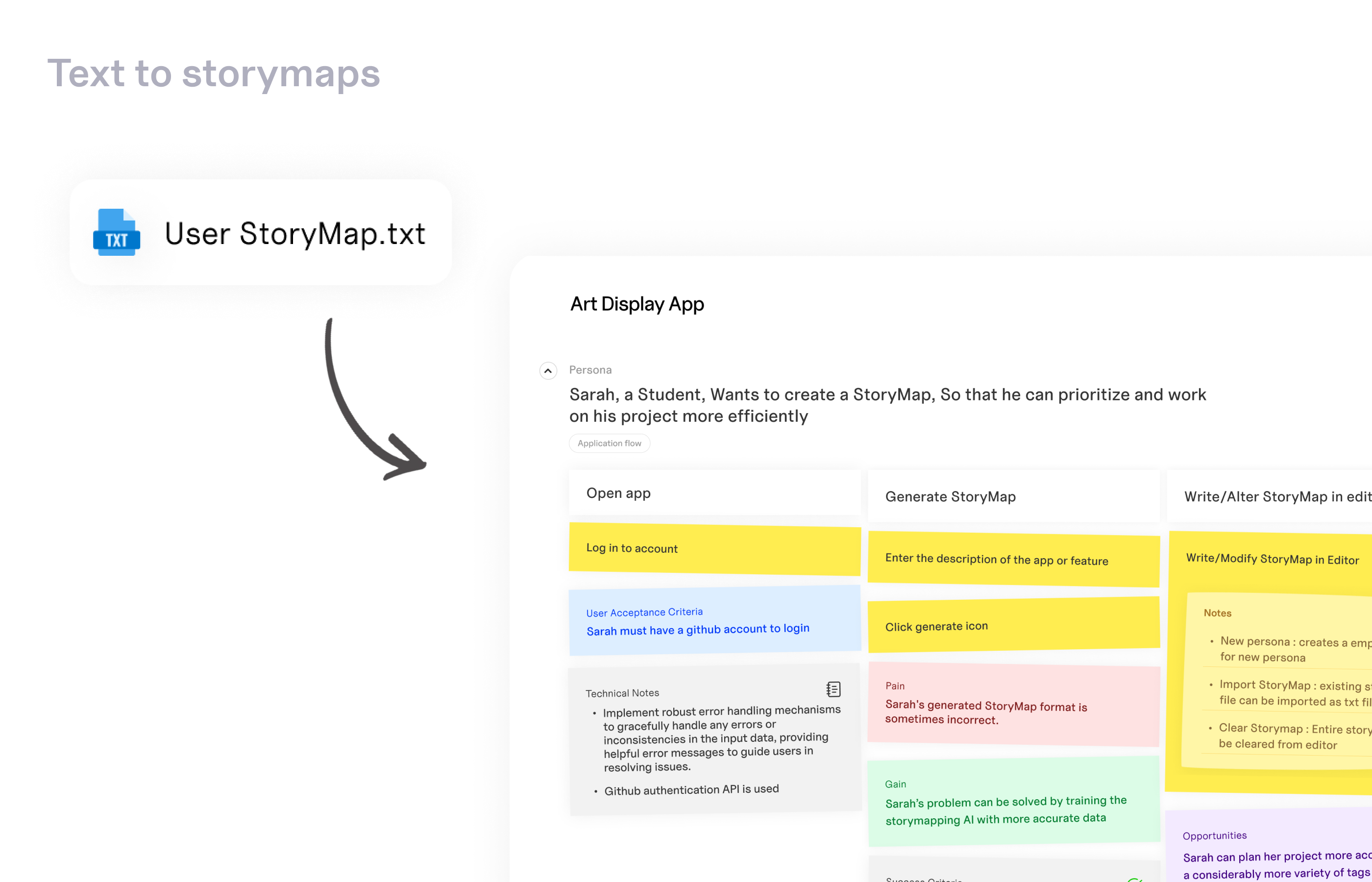Click the blue TXT file icon
The height and width of the screenshot is (882, 1372).
pyautogui.click(x=116, y=233)
